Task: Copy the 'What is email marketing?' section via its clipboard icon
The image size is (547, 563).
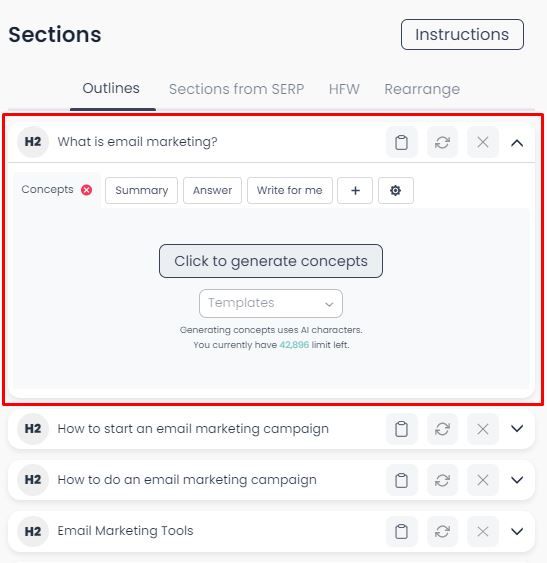Action: 401,142
